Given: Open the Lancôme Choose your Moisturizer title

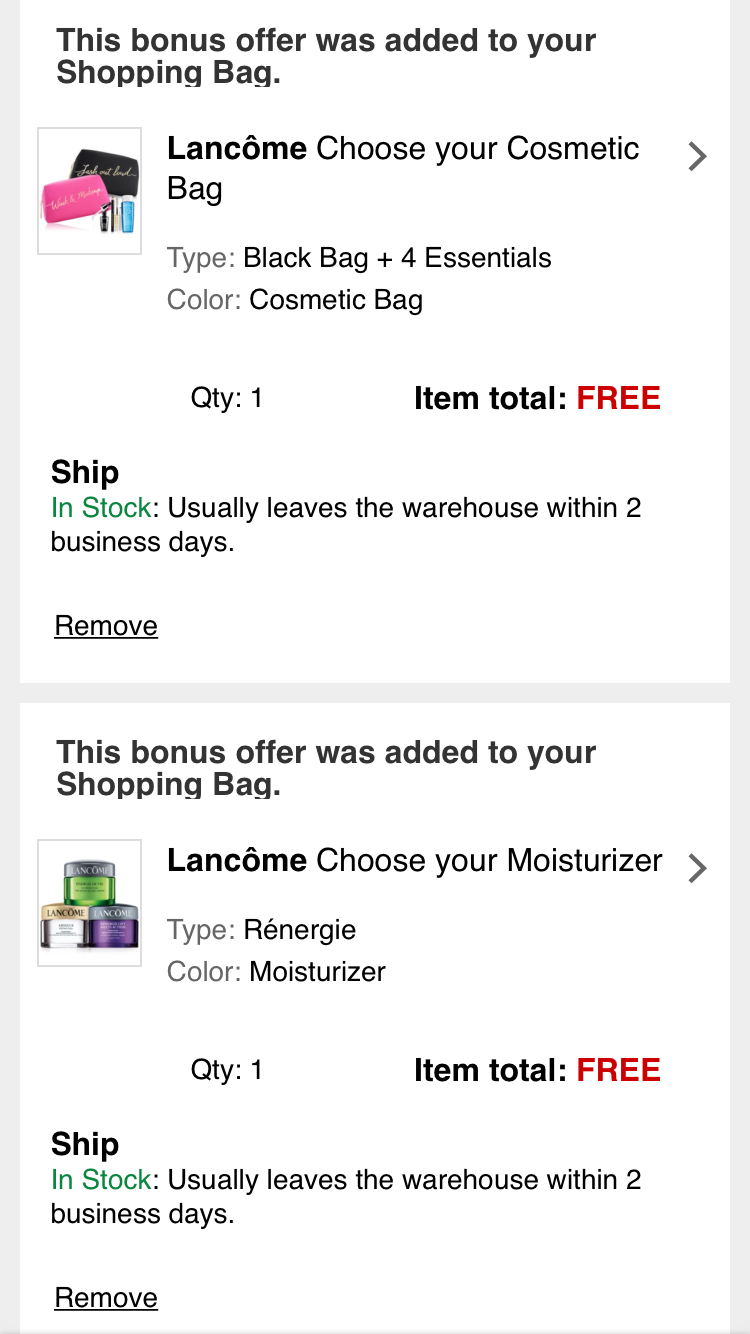Looking at the screenshot, I should [414, 860].
